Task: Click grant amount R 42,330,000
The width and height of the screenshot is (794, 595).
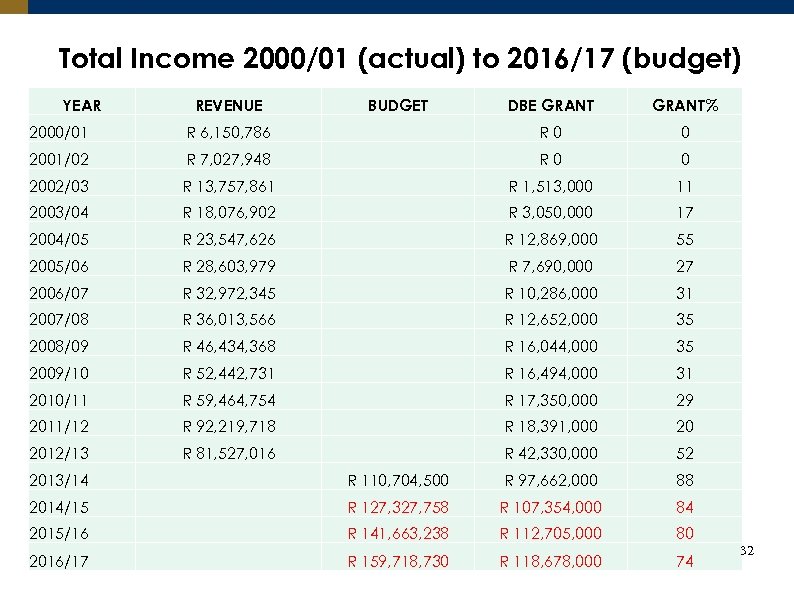Action: pos(550,453)
